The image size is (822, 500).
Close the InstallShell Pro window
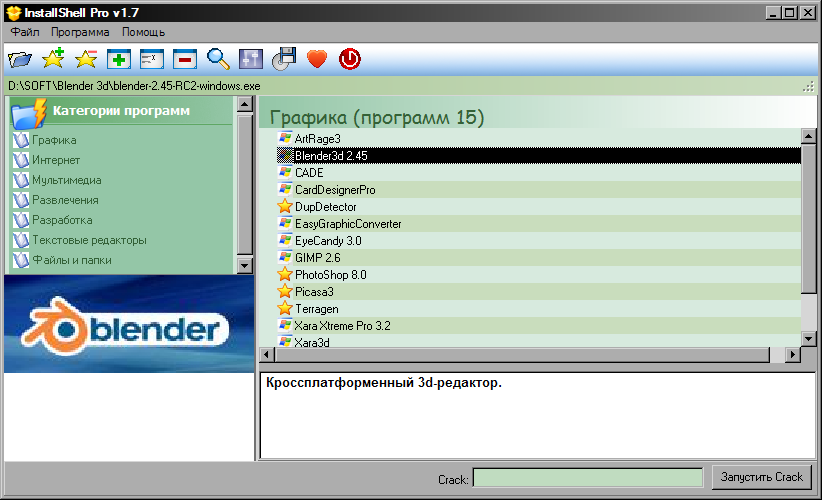tap(808, 13)
